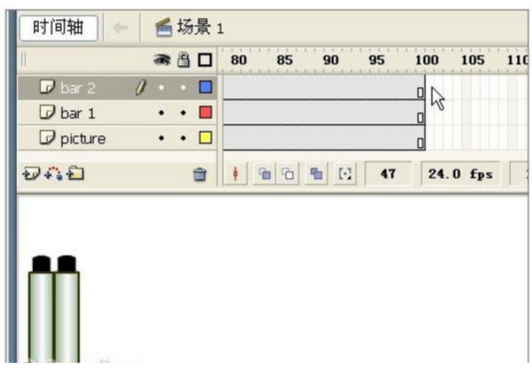Turn on edit multiple frames

[317, 174]
